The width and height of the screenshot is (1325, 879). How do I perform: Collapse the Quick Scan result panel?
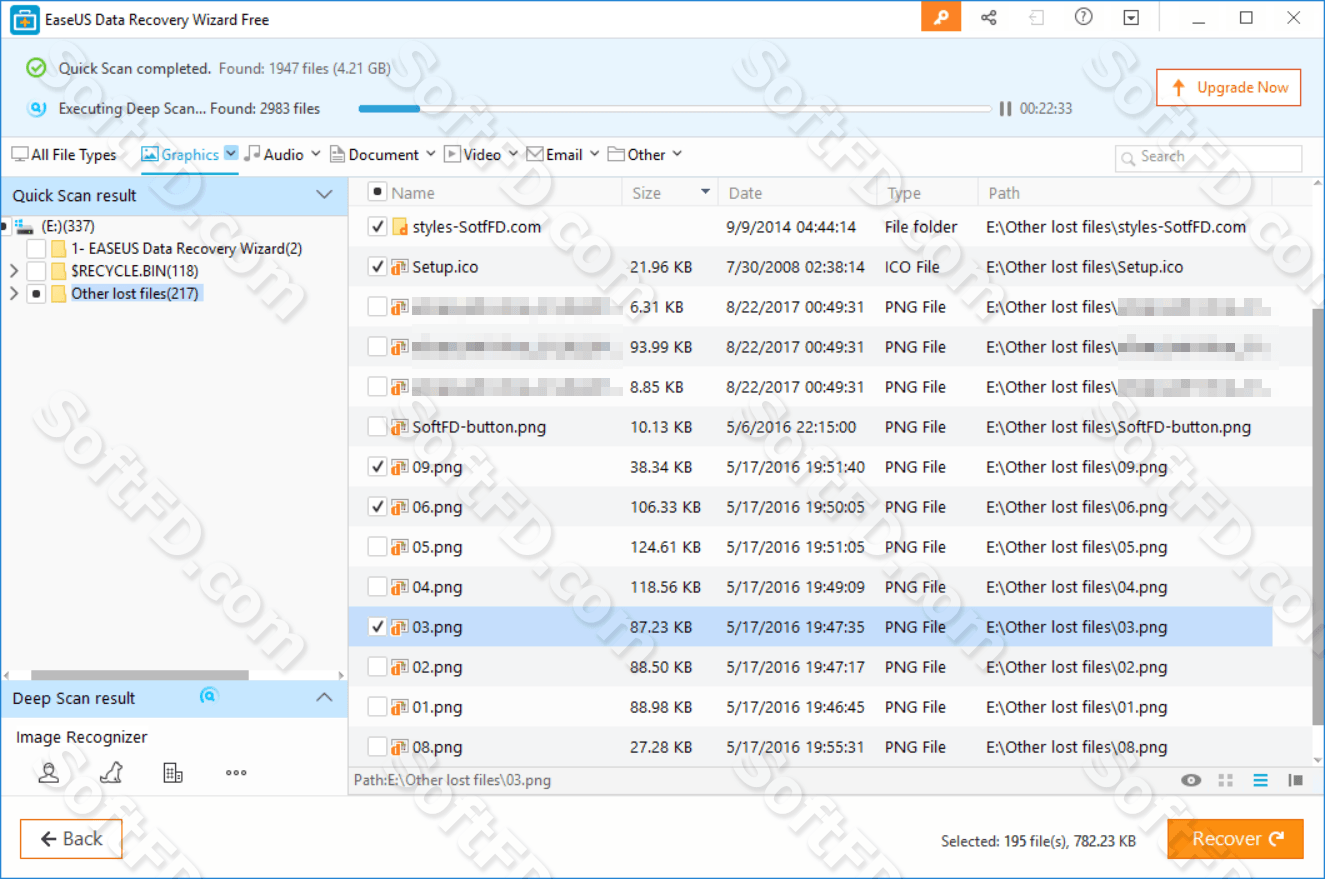coord(324,195)
